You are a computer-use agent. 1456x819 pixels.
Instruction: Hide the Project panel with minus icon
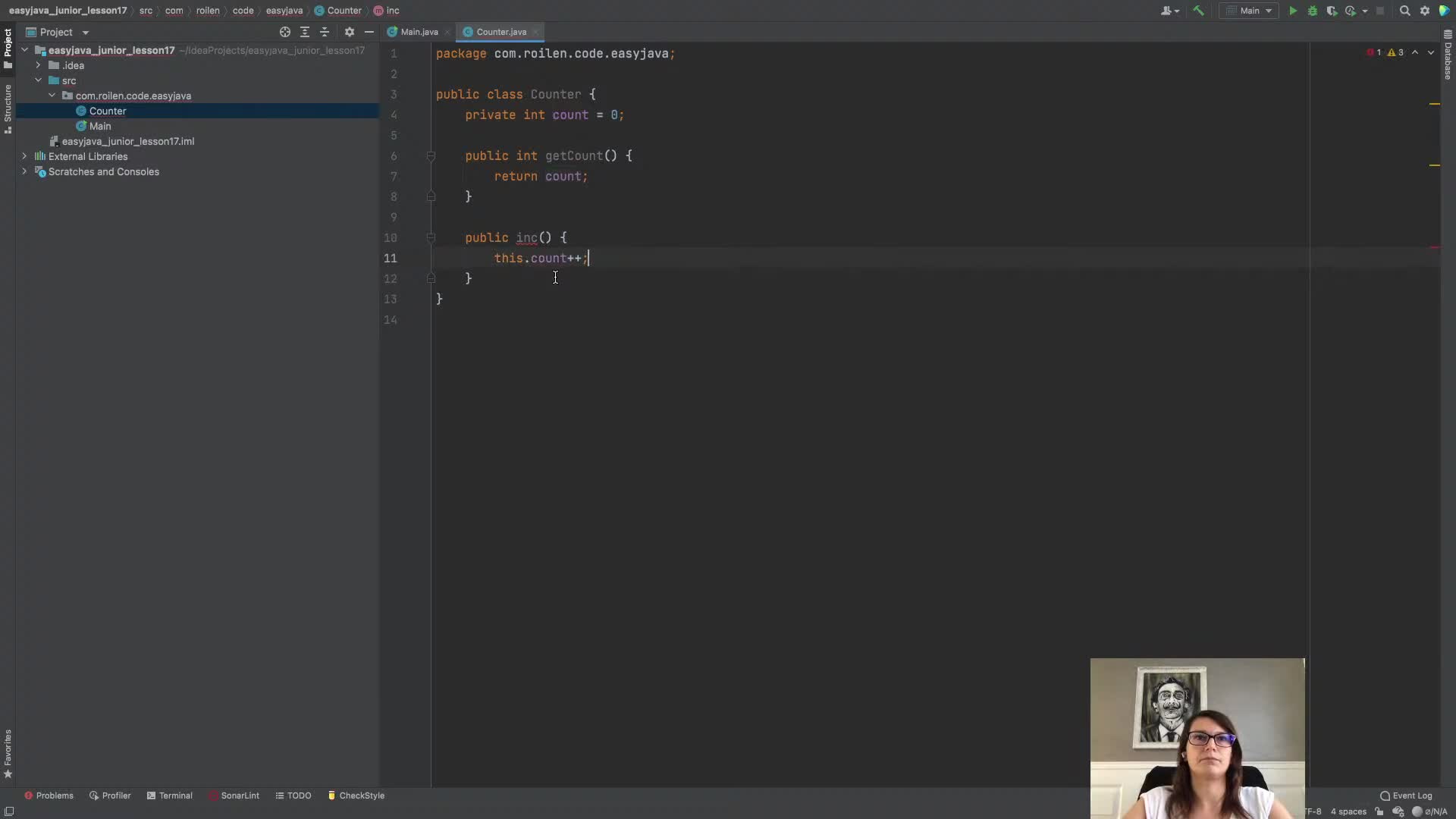pyautogui.click(x=369, y=32)
